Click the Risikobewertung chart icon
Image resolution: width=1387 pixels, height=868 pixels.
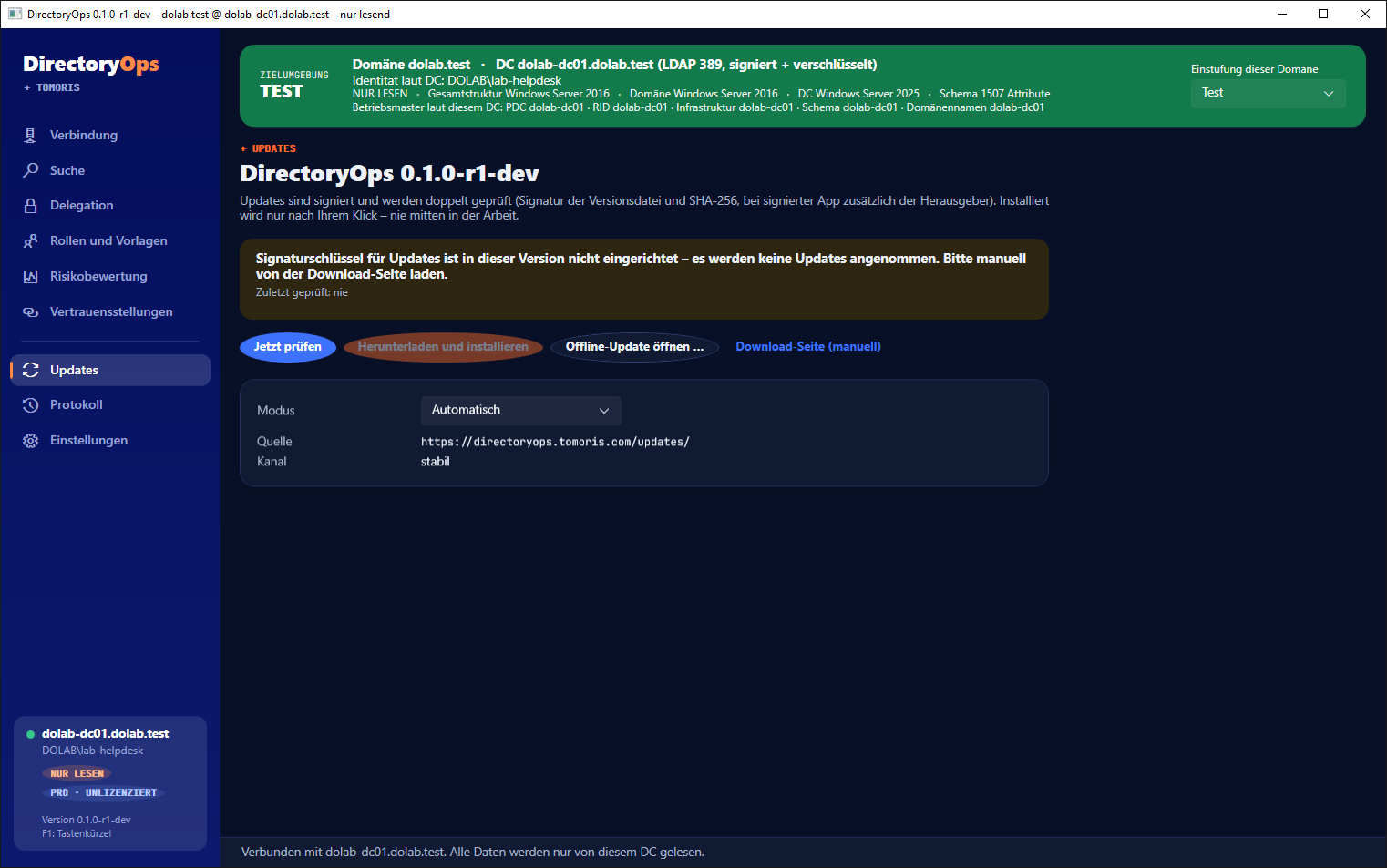(30, 276)
